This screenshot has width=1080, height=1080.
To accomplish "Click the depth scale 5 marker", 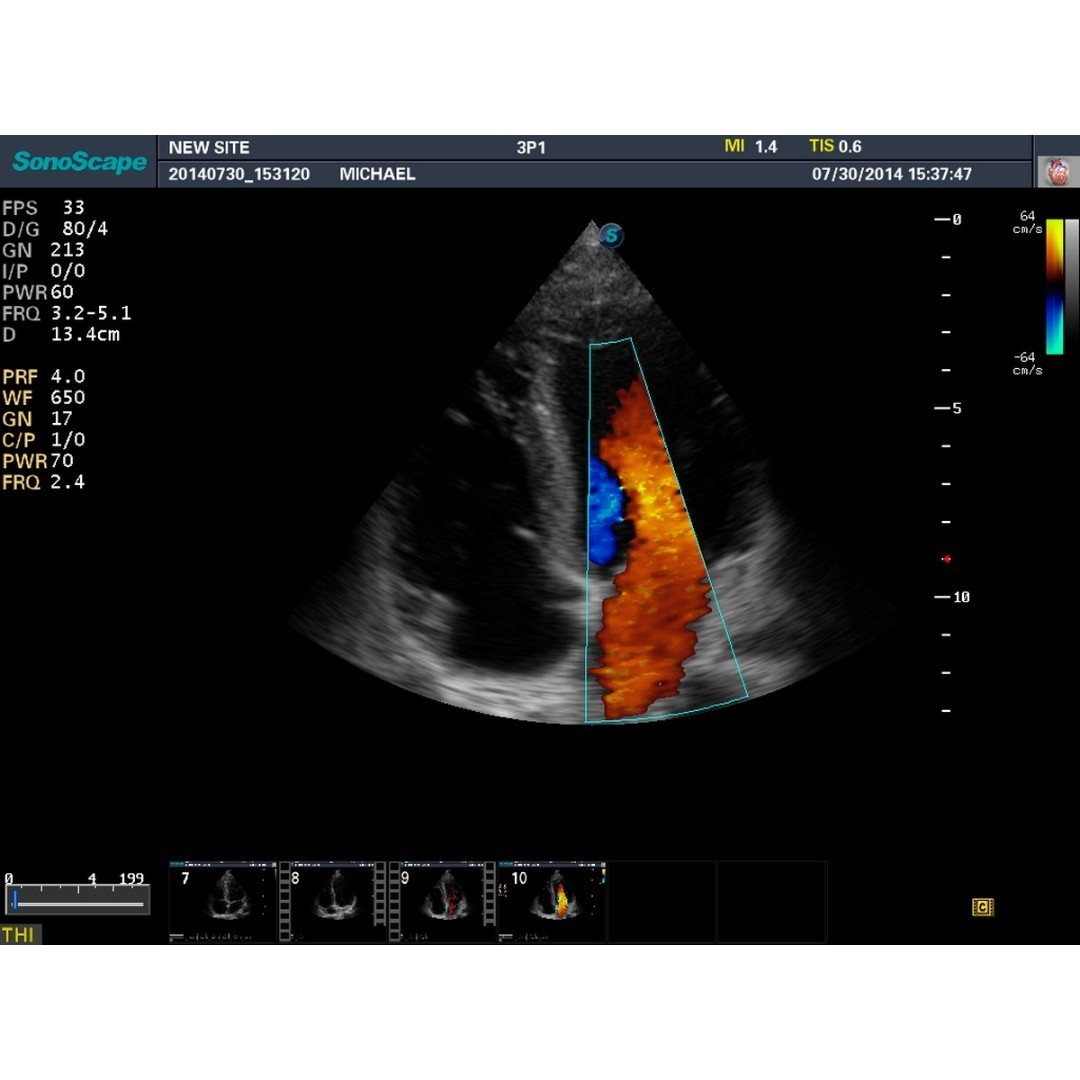I will pyautogui.click(x=948, y=408).
